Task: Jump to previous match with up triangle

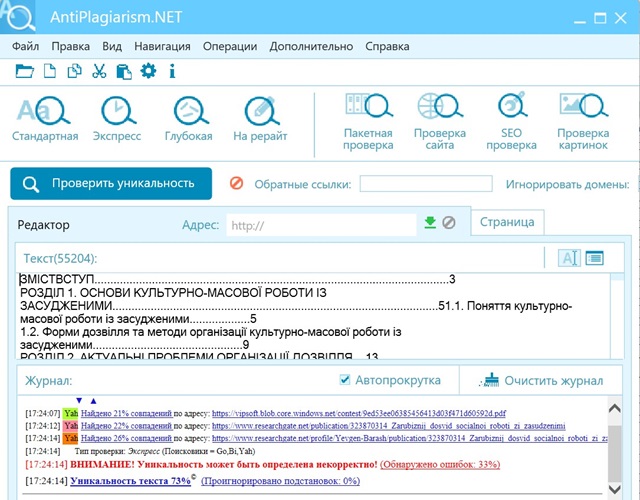Action: pyautogui.click(x=93, y=401)
